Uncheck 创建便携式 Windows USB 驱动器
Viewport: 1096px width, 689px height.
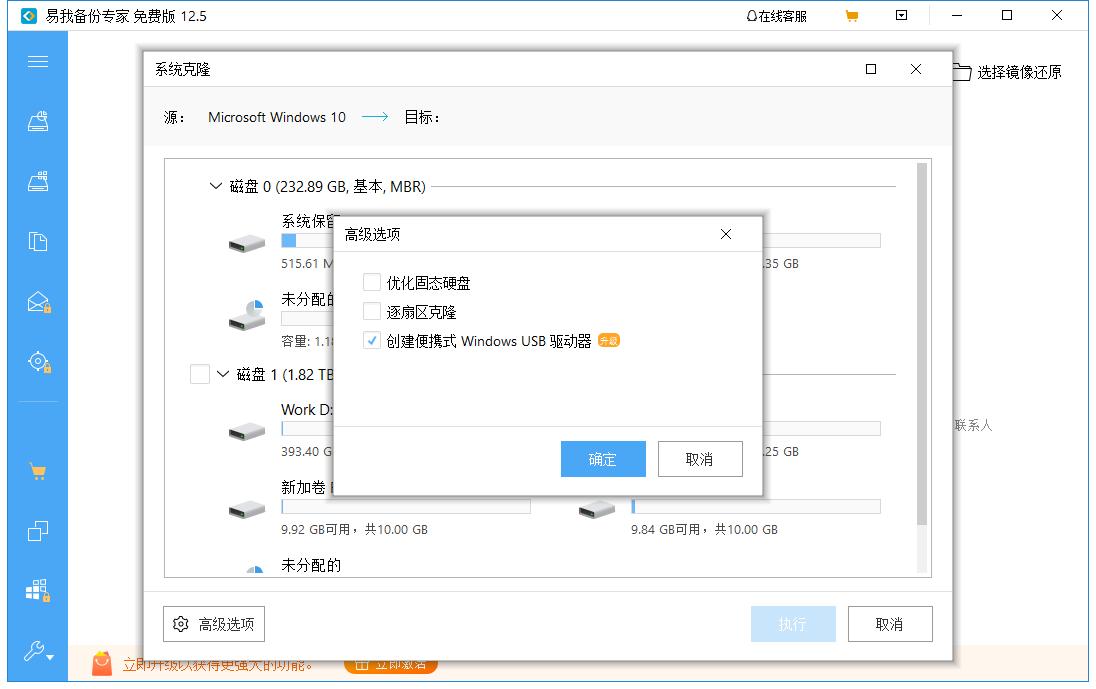tap(371, 340)
